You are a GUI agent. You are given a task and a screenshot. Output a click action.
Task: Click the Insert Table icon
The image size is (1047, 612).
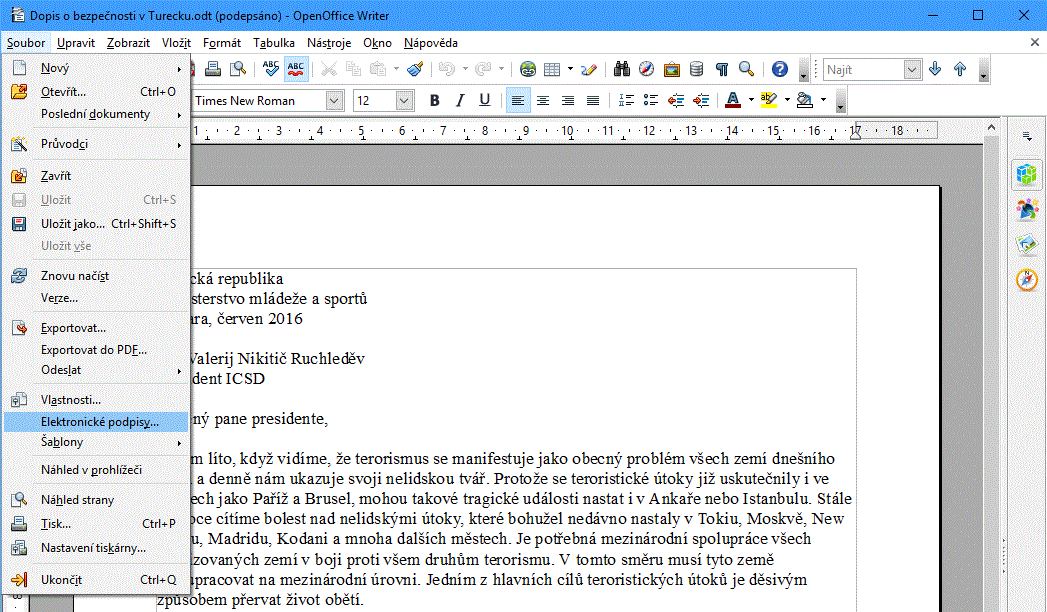tap(552, 69)
